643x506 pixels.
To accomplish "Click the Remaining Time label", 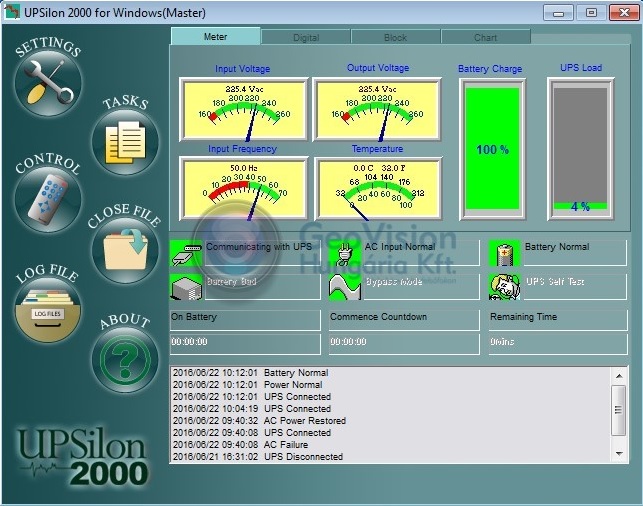I will click(523, 317).
